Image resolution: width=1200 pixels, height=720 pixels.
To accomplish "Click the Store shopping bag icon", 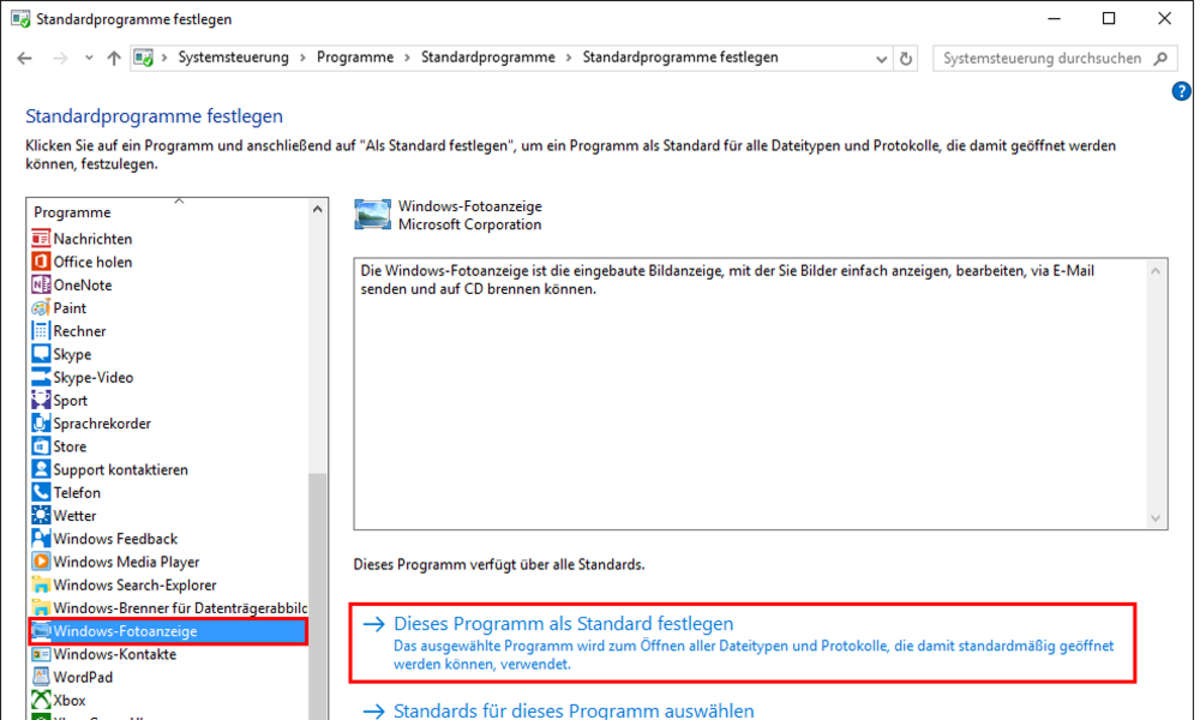I will (x=41, y=446).
